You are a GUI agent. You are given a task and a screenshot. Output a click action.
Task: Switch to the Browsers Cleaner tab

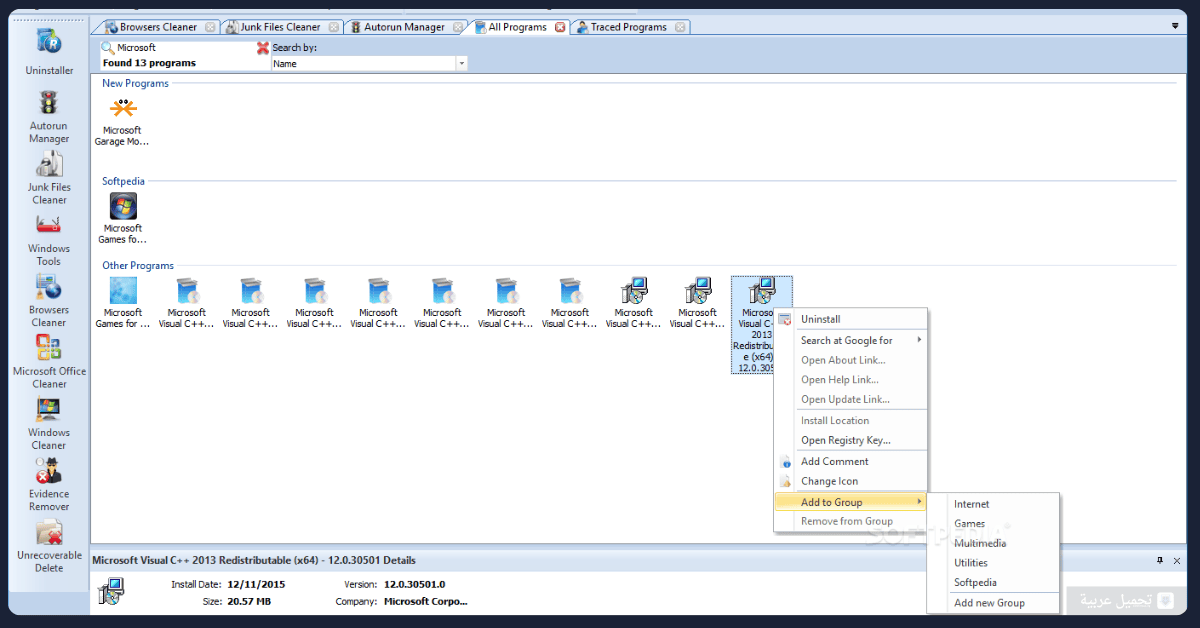pyautogui.click(x=158, y=27)
